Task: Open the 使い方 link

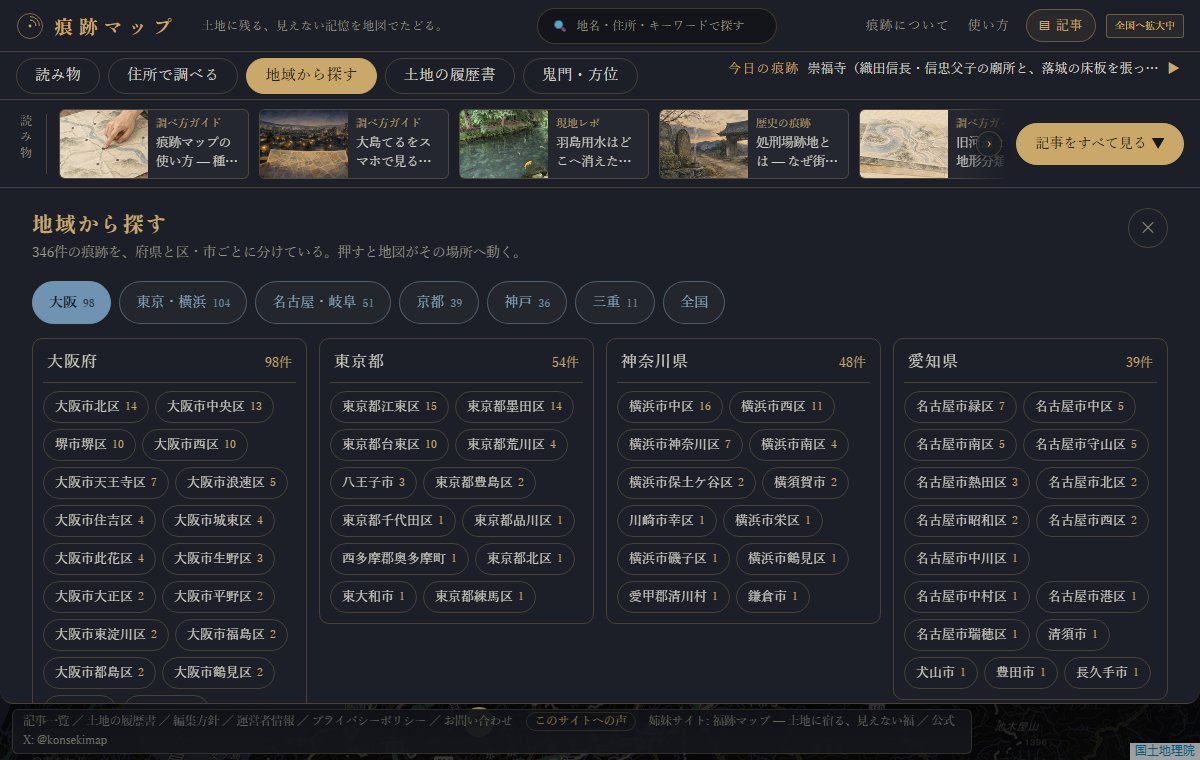Action: pyautogui.click(x=988, y=26)
